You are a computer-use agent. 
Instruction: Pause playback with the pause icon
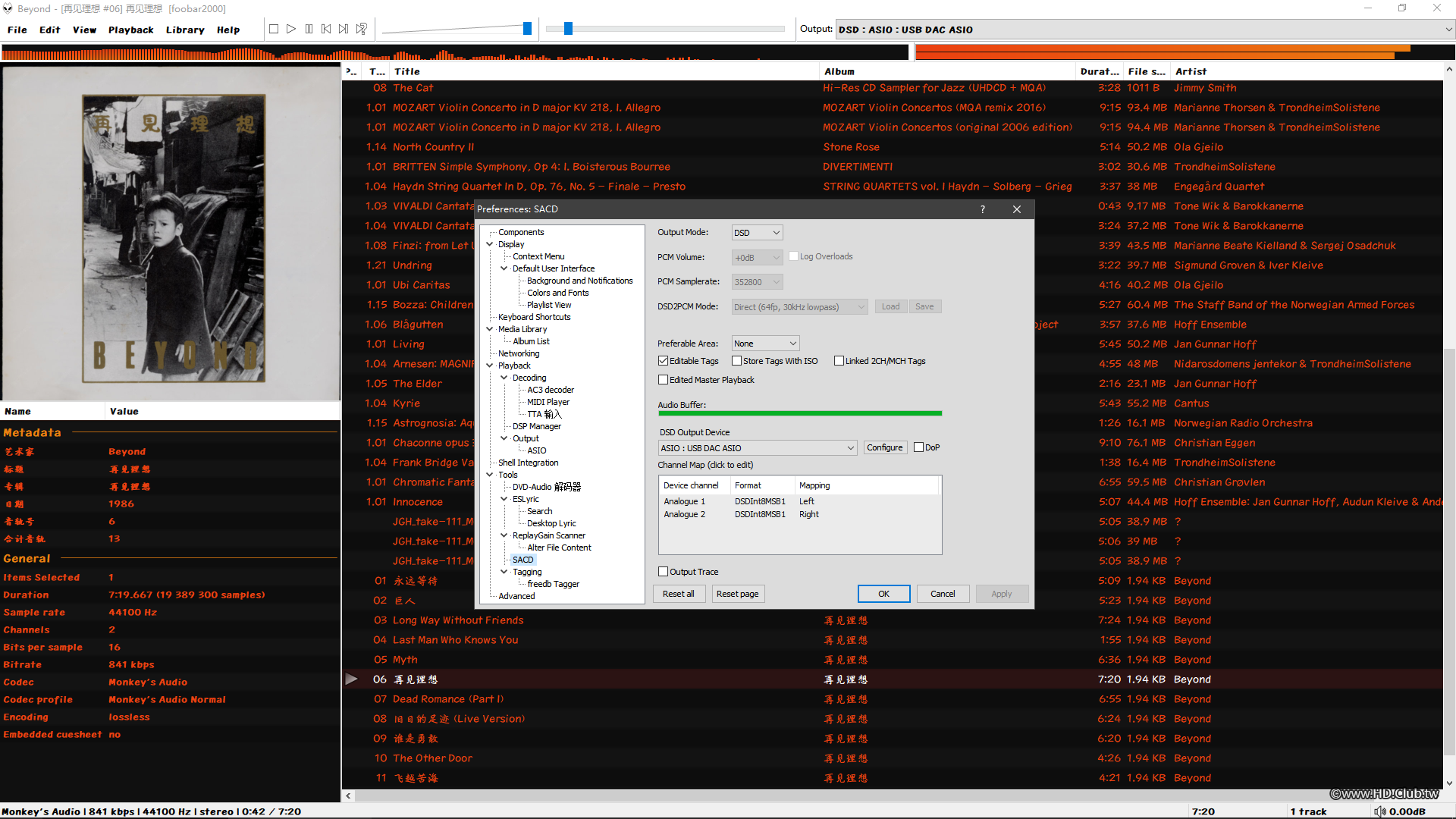tap(309, 29)
